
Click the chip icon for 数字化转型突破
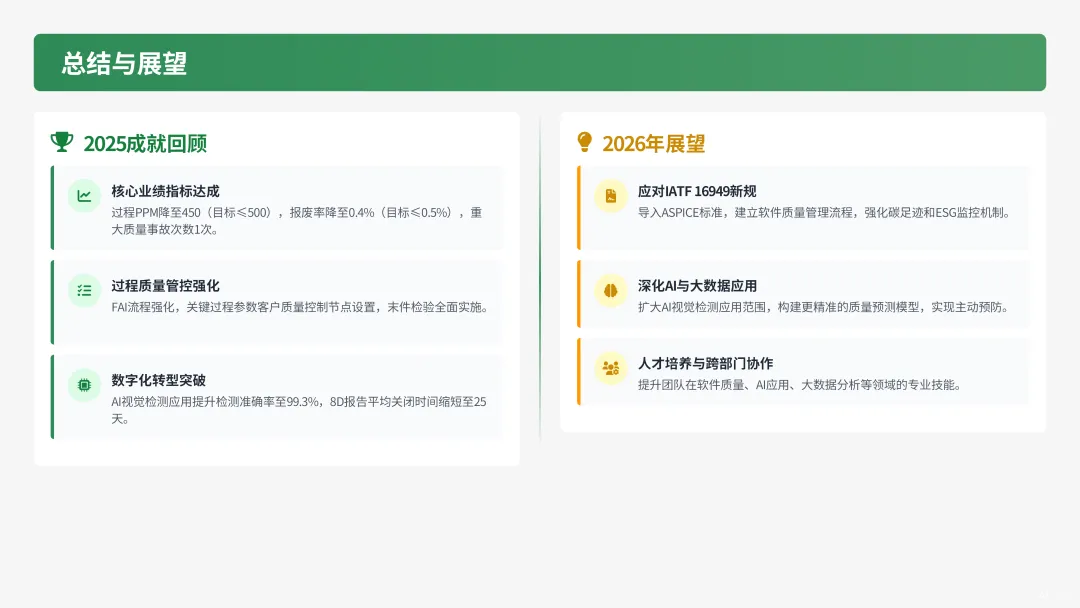[84, 385]
